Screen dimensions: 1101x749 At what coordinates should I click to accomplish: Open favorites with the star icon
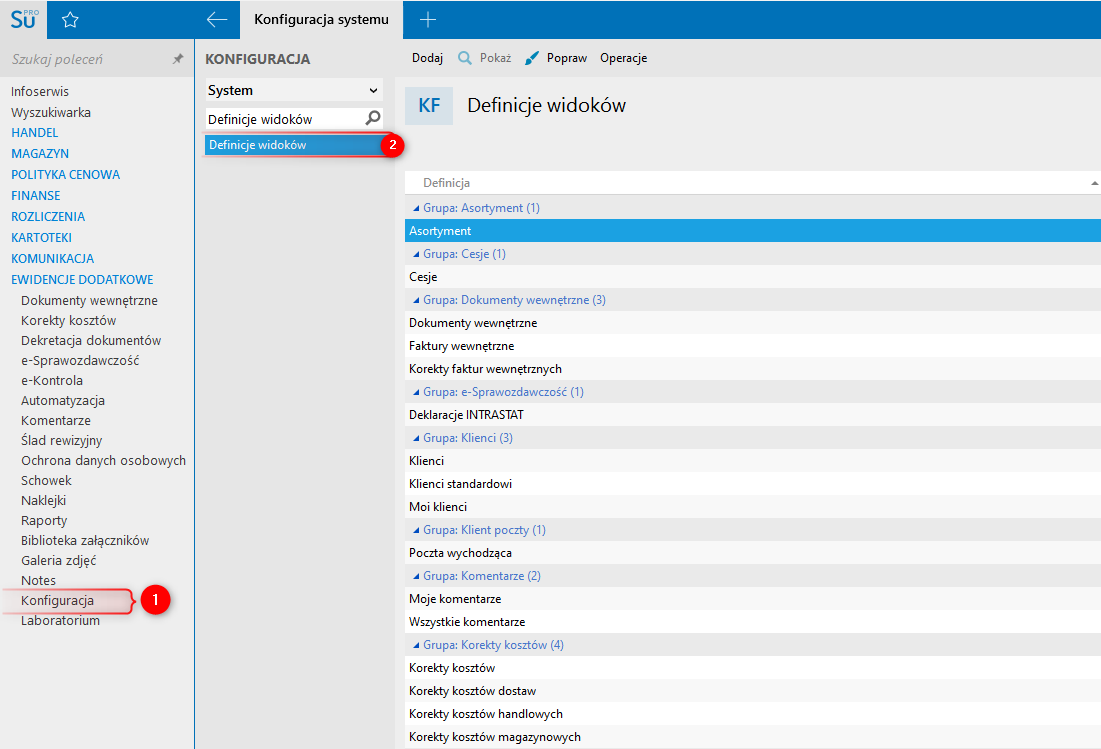coord(70,20)
